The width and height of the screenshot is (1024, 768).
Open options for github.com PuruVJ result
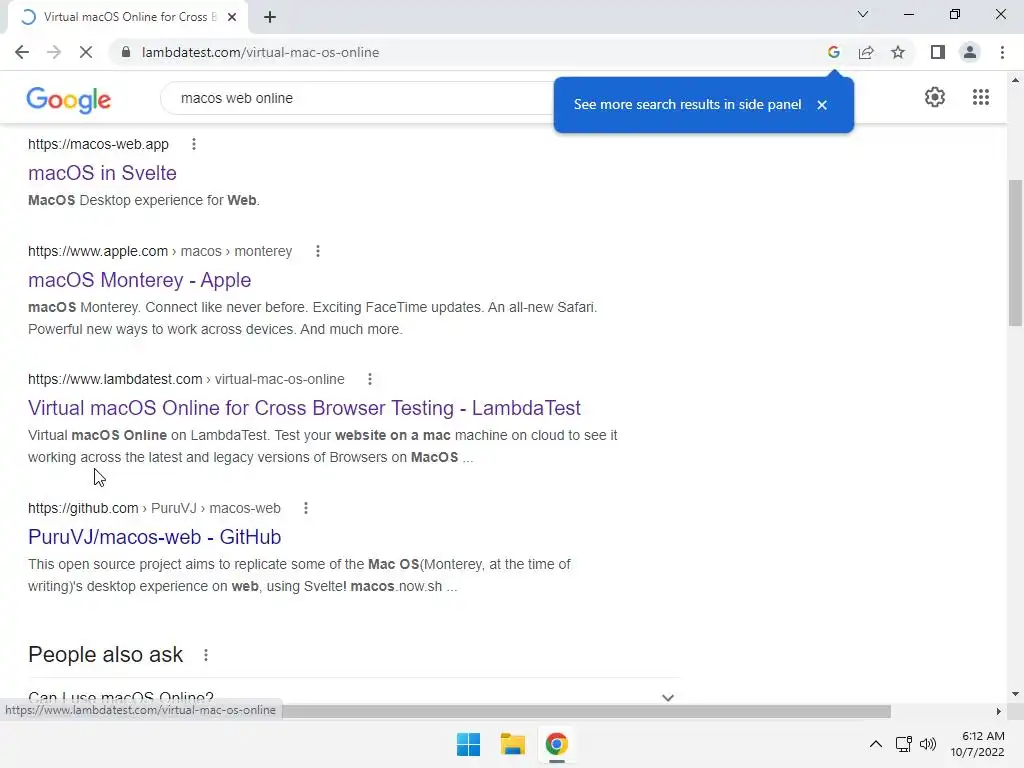(x=306, y=508)
